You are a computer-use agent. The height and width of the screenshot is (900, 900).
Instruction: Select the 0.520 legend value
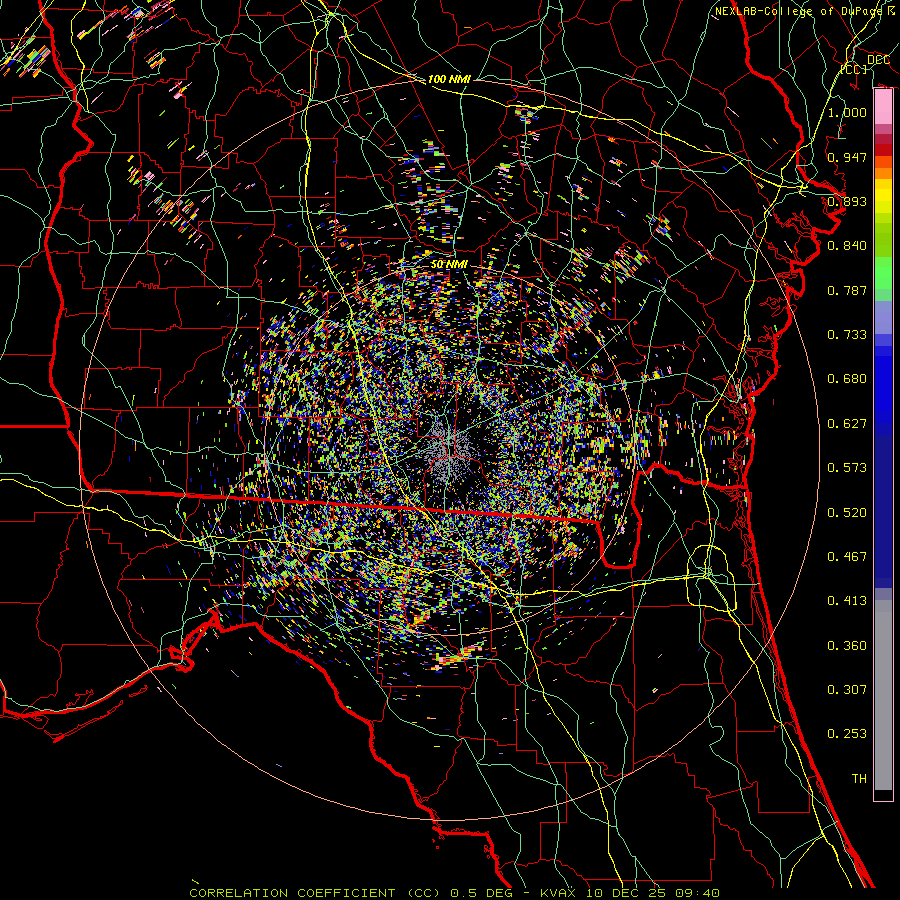pyautogui.click(x=847, y=513)
